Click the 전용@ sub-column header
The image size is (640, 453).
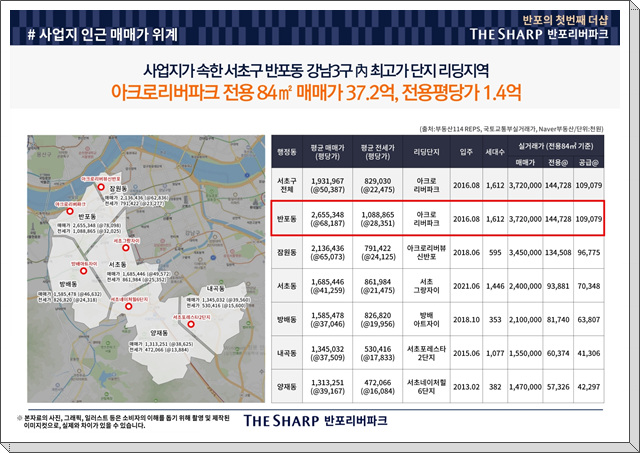pos(558,162)
